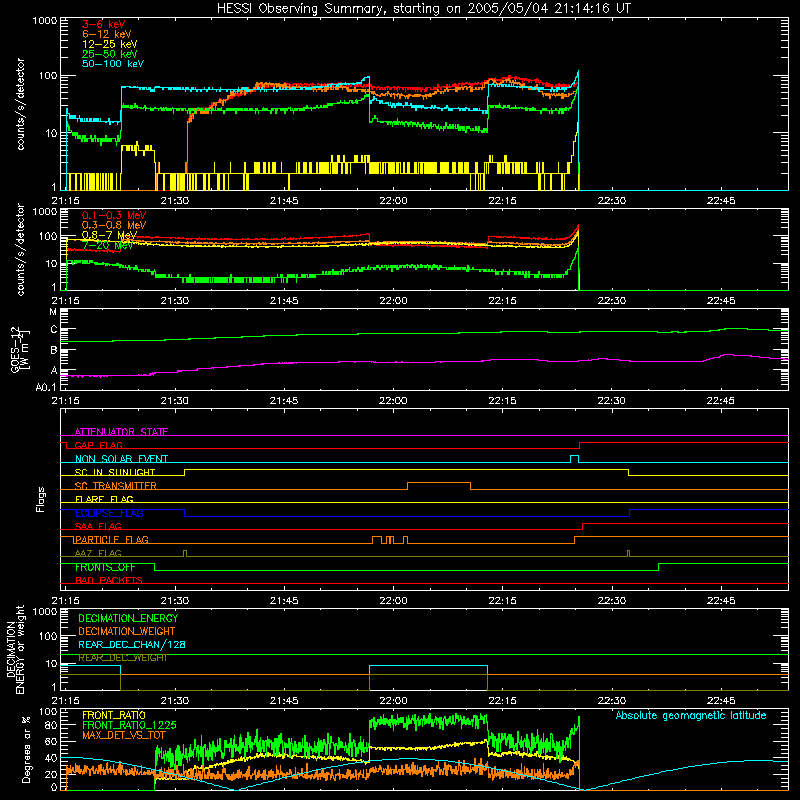
Task: Select the PARTICLE_FLAG label
Action: [x=112, y=539]
